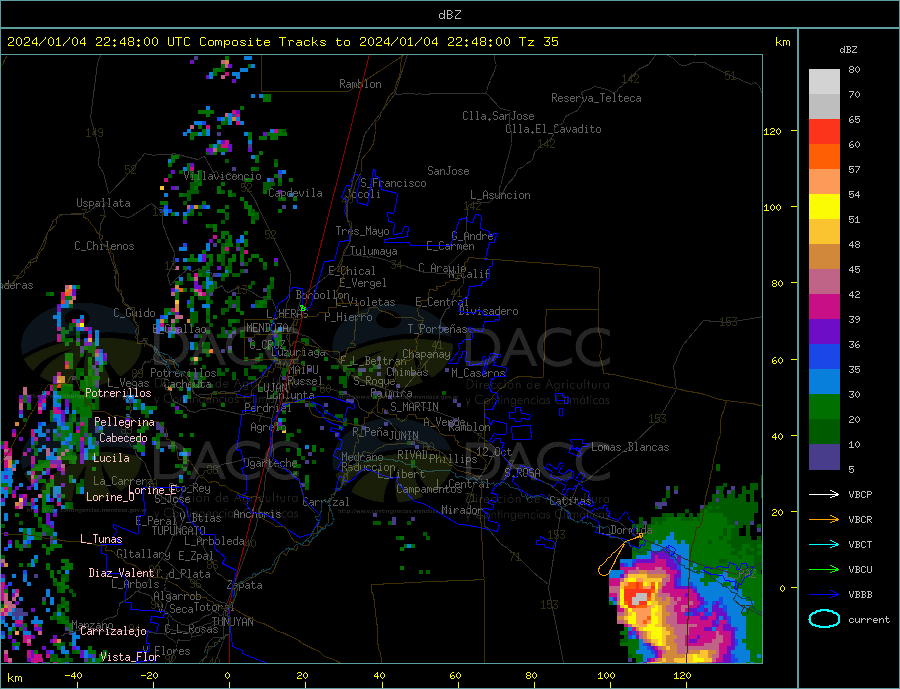Click the '-40' tick on bottom axis
The height and width of the screenshot is (689, 900).
(73, 675)
